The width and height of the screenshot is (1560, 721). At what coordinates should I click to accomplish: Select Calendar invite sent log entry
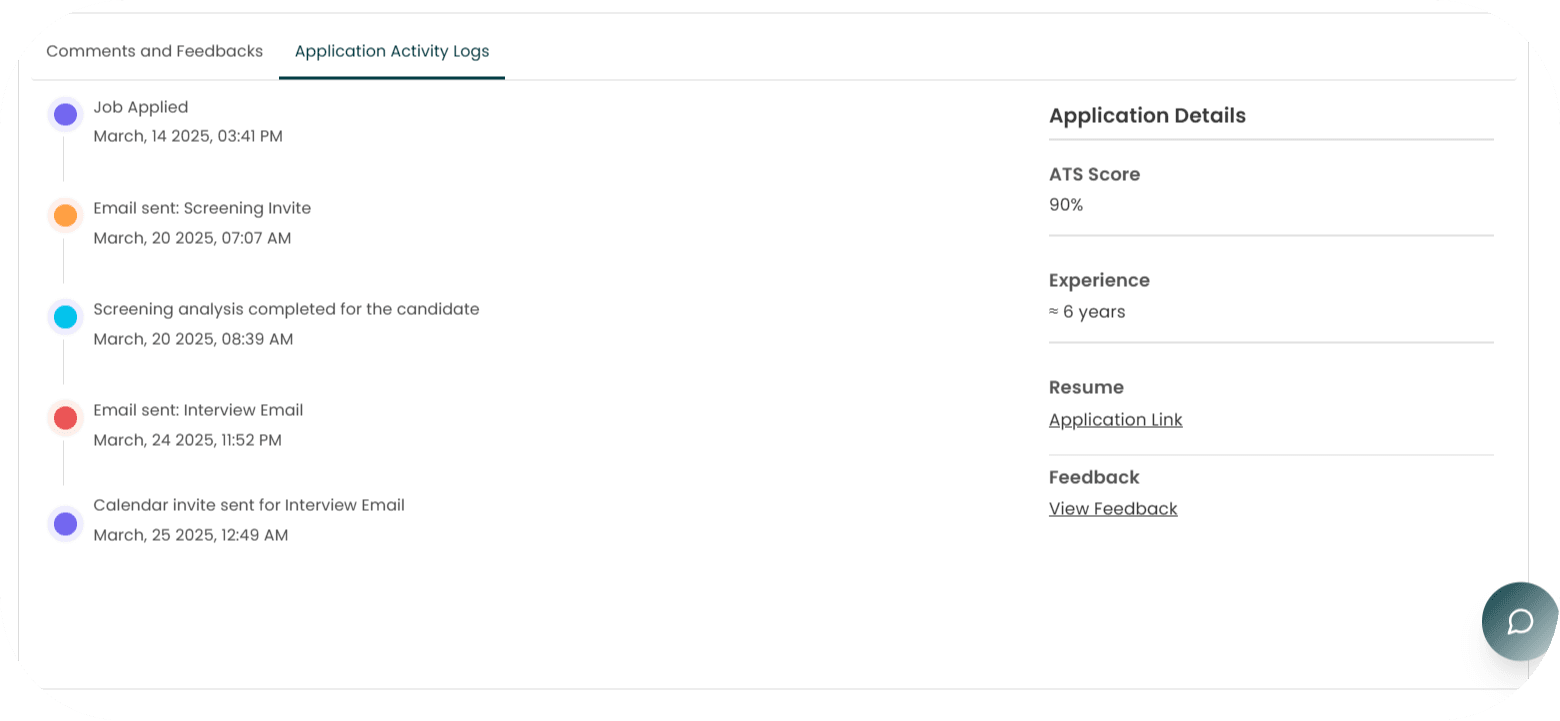pos(248,505)
